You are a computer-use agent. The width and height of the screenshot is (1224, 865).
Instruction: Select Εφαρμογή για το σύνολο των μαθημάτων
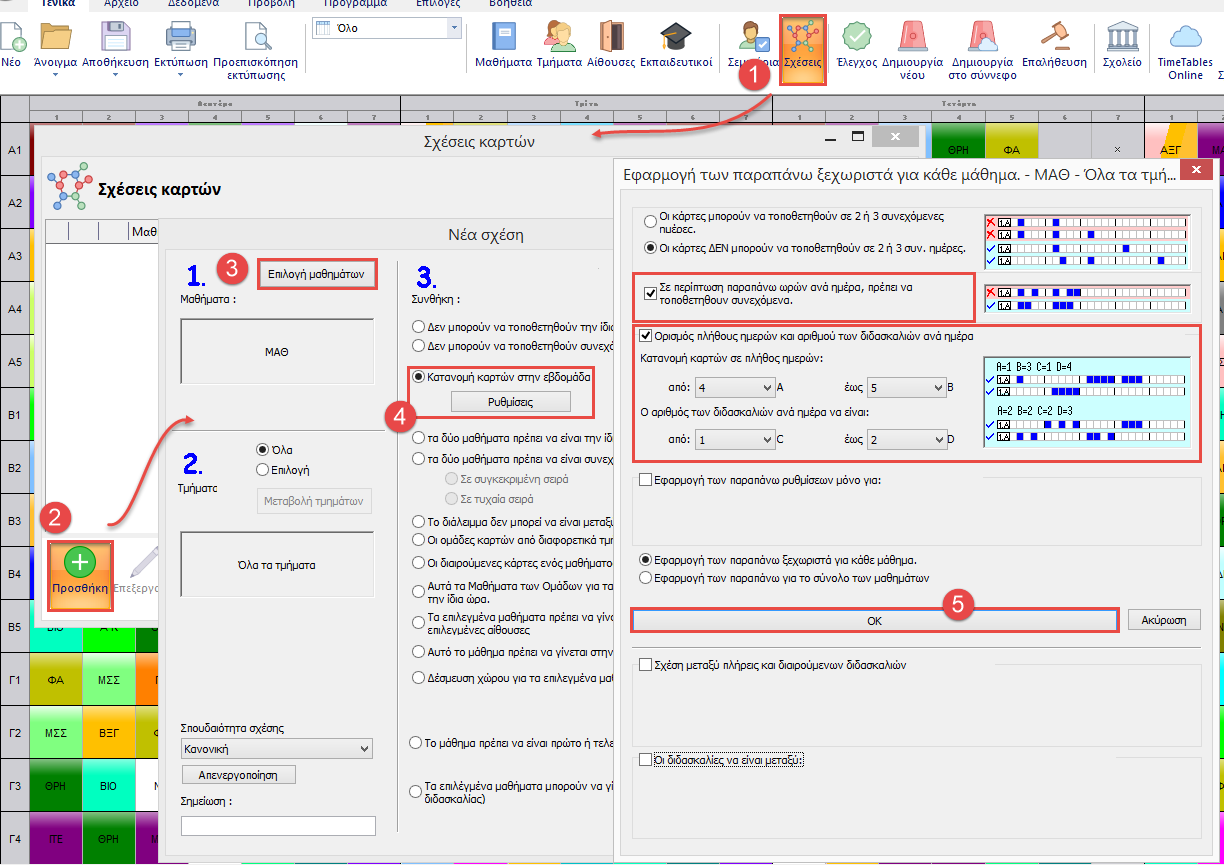pyautogui.click(x=647, y=577)
